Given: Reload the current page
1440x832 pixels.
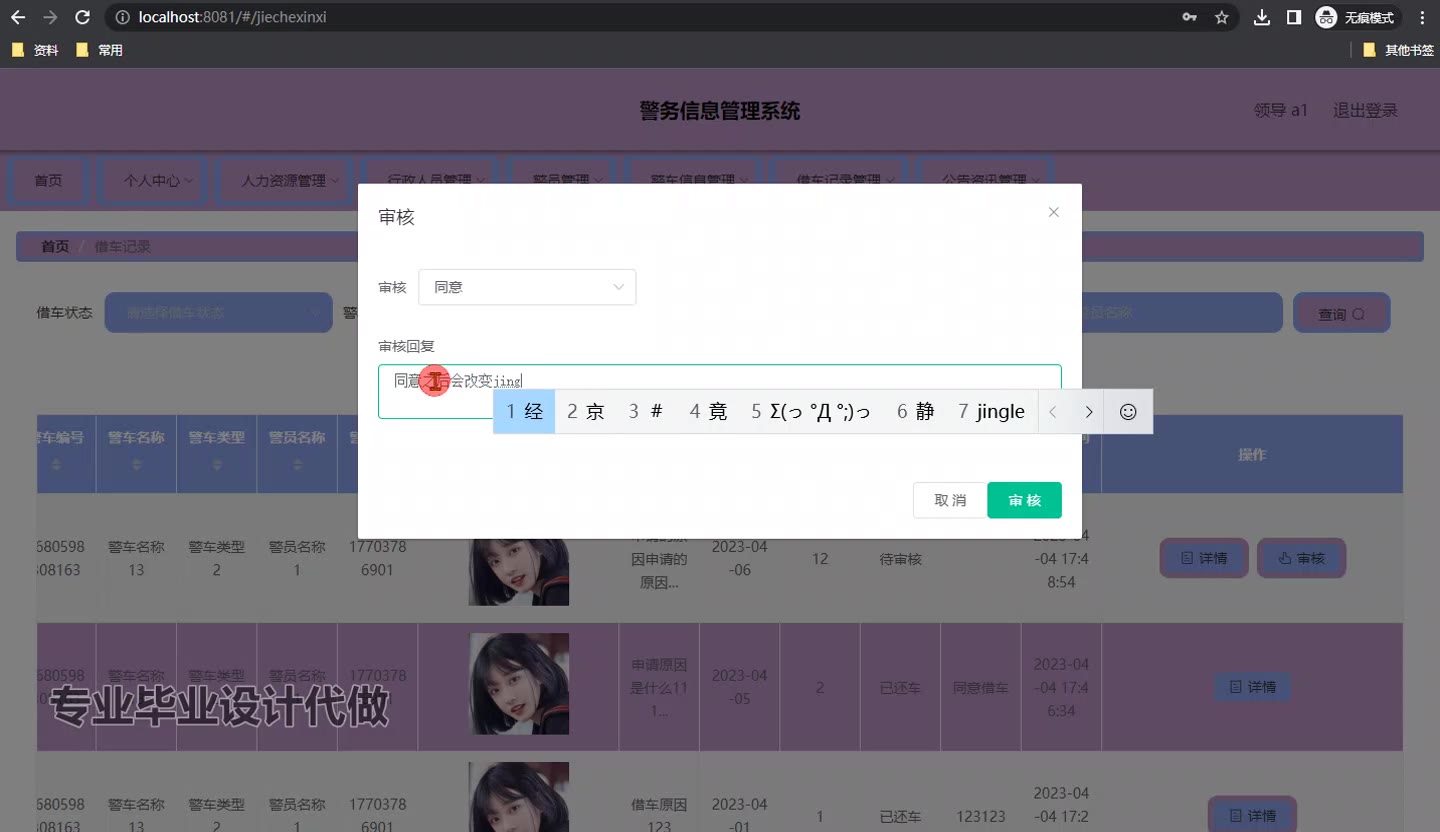Looking at the screenshot, I should coord(83,17).
